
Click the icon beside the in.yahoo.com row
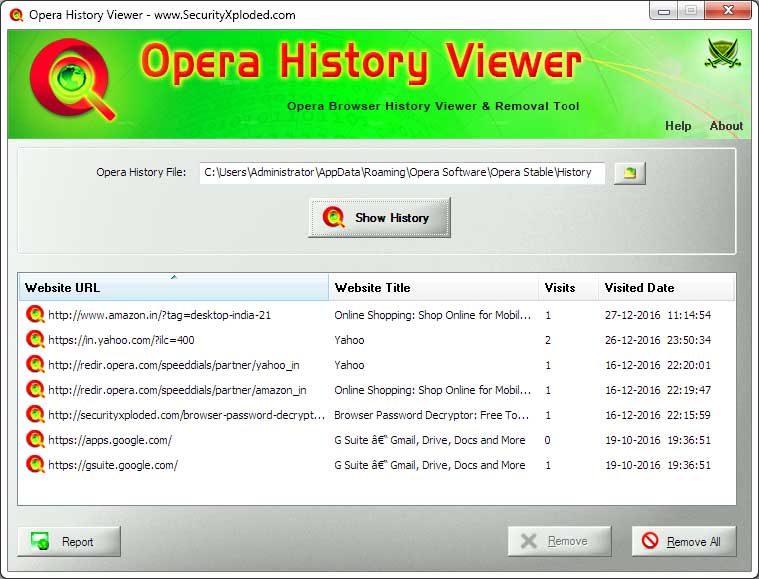(35, 340)
